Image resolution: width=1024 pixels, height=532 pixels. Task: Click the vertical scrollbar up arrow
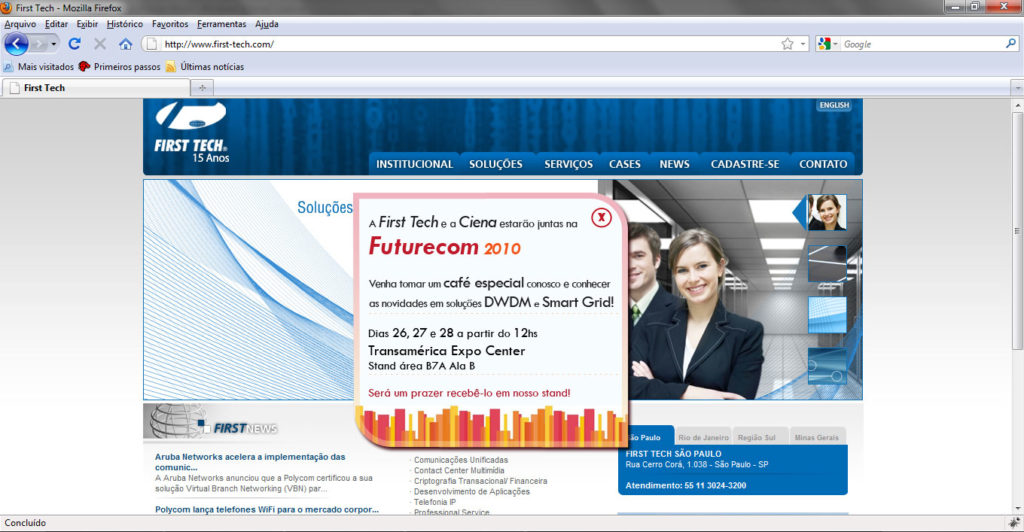(1017, 105)
